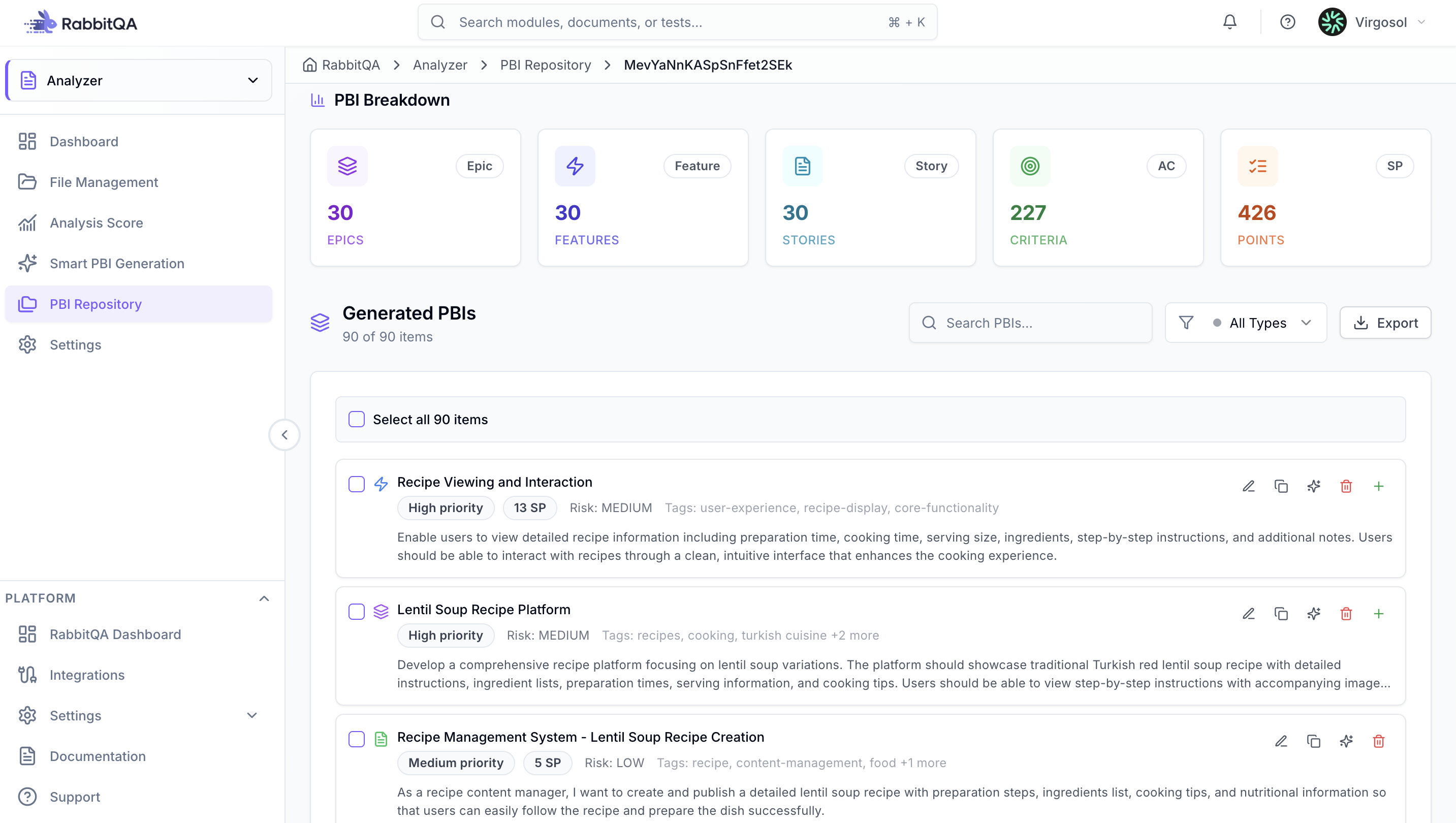The image size is (1456, 823).
Task: Tick checkbox for Recipe Viewing and Interaction
Action: [x=356, y=485]
